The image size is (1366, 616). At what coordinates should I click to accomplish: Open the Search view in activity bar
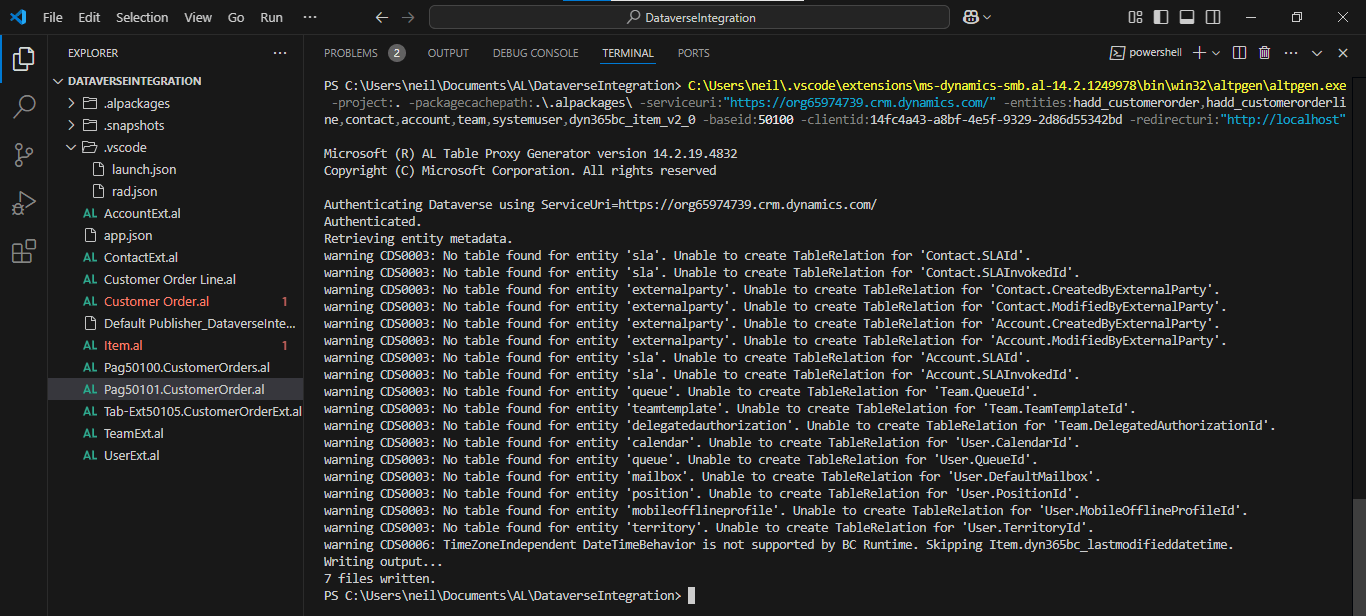point(23,106)
